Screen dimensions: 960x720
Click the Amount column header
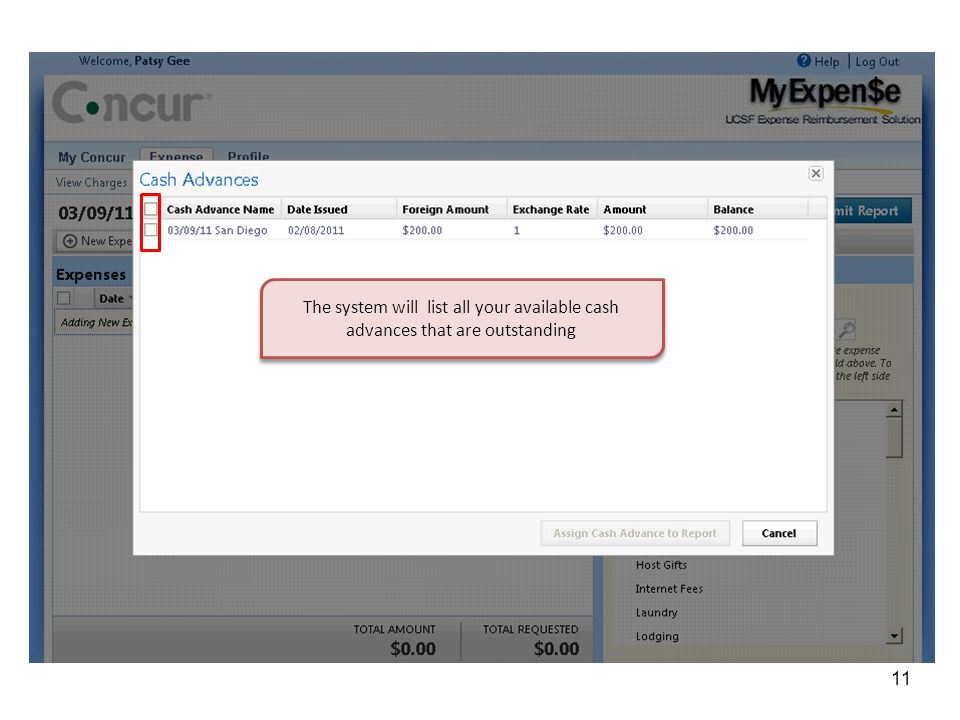click(652, 209)
